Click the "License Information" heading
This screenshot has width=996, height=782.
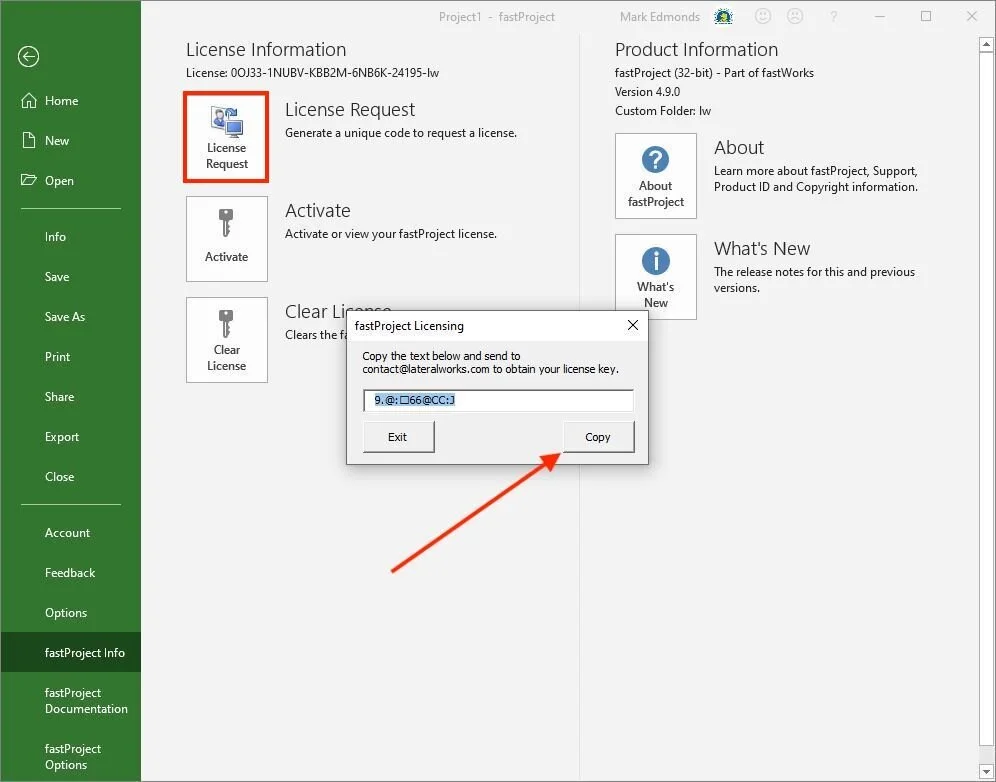(266, 50)
